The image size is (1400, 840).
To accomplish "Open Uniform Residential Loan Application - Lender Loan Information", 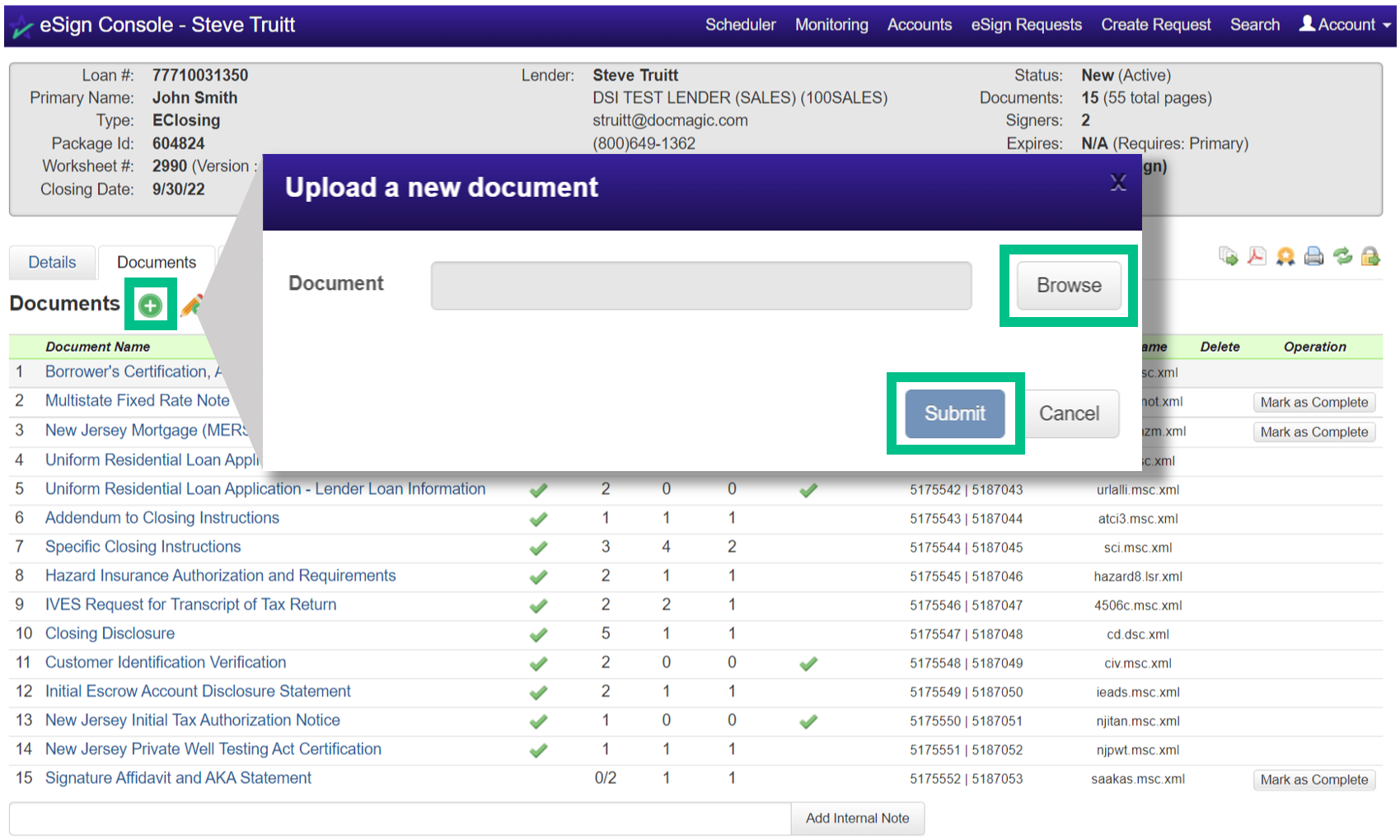I will click(x=265, y=488).
